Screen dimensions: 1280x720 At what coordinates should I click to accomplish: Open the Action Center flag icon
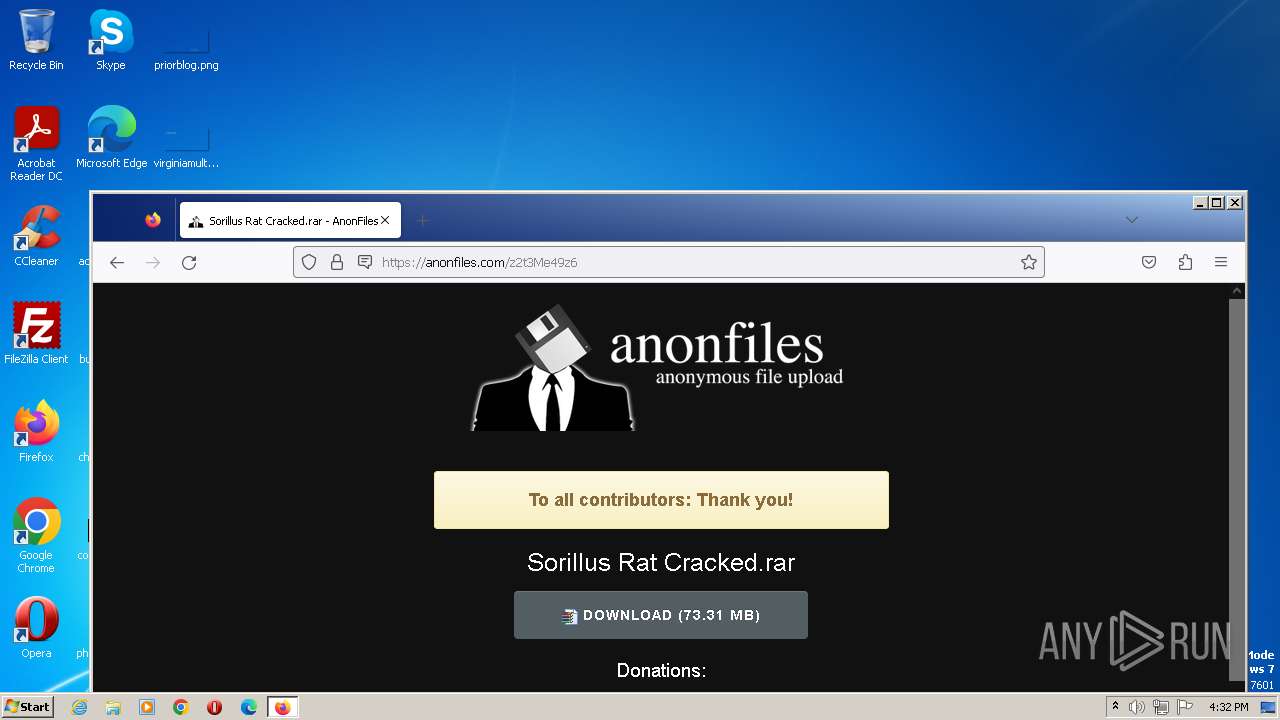[x=1184, y=707]
